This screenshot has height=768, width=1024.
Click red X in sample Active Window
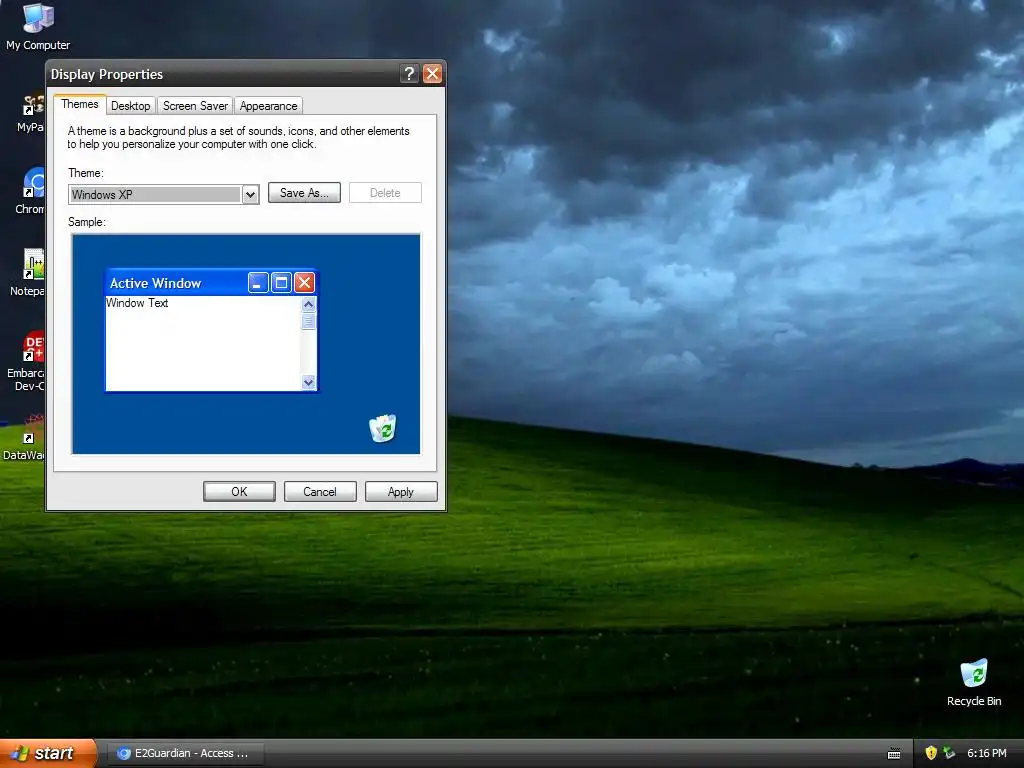[304, 283]
